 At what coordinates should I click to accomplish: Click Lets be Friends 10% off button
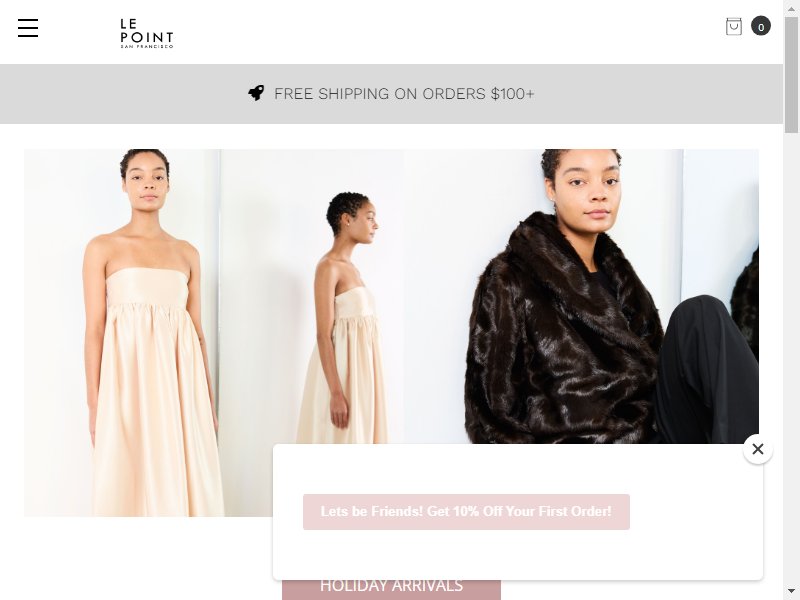point(466,512)
